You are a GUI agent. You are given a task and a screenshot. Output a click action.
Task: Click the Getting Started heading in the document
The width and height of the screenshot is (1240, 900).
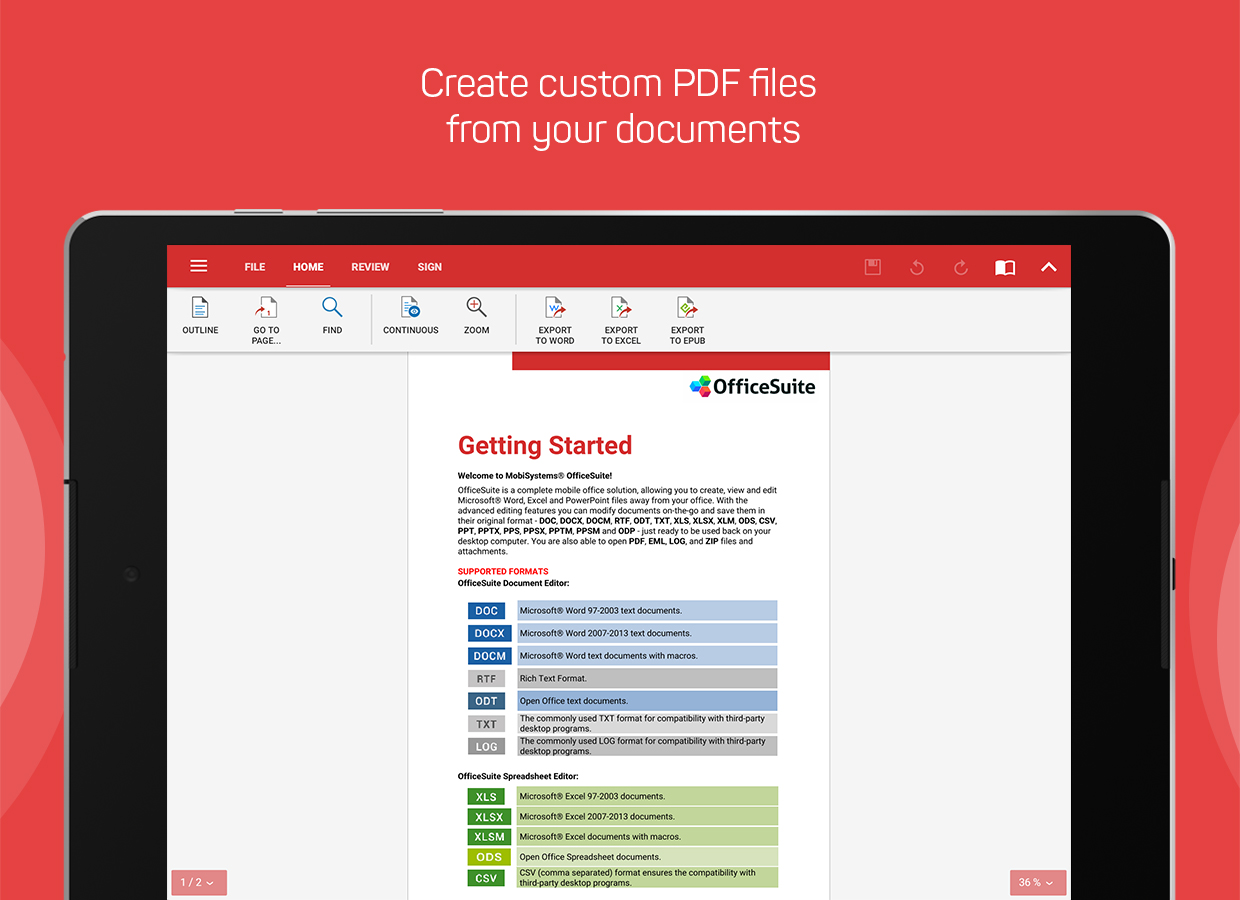tap(545, 445)
